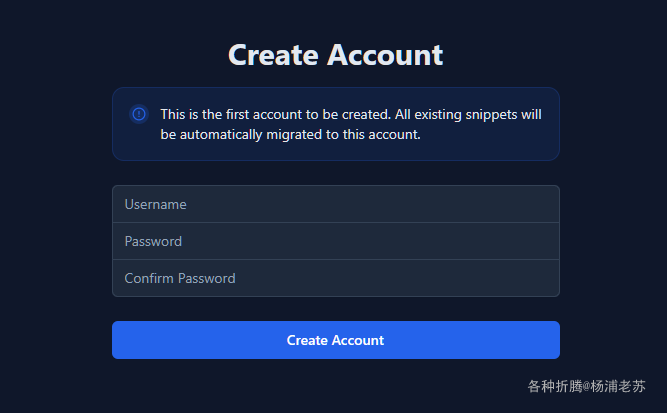Activate the Confirm Password field
Screen dimensions: 667x413
tap(336, 278)
